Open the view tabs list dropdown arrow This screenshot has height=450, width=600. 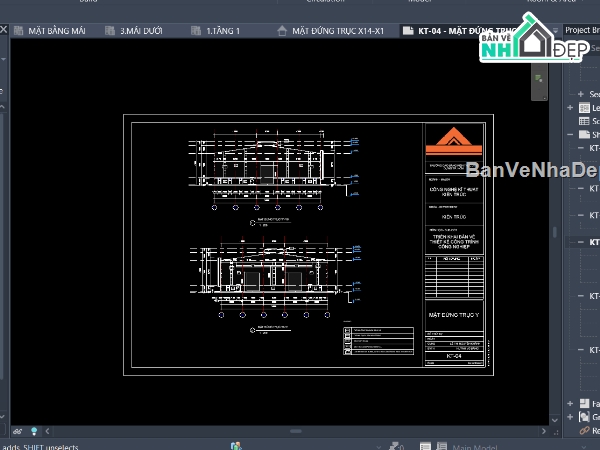point(556,30)
